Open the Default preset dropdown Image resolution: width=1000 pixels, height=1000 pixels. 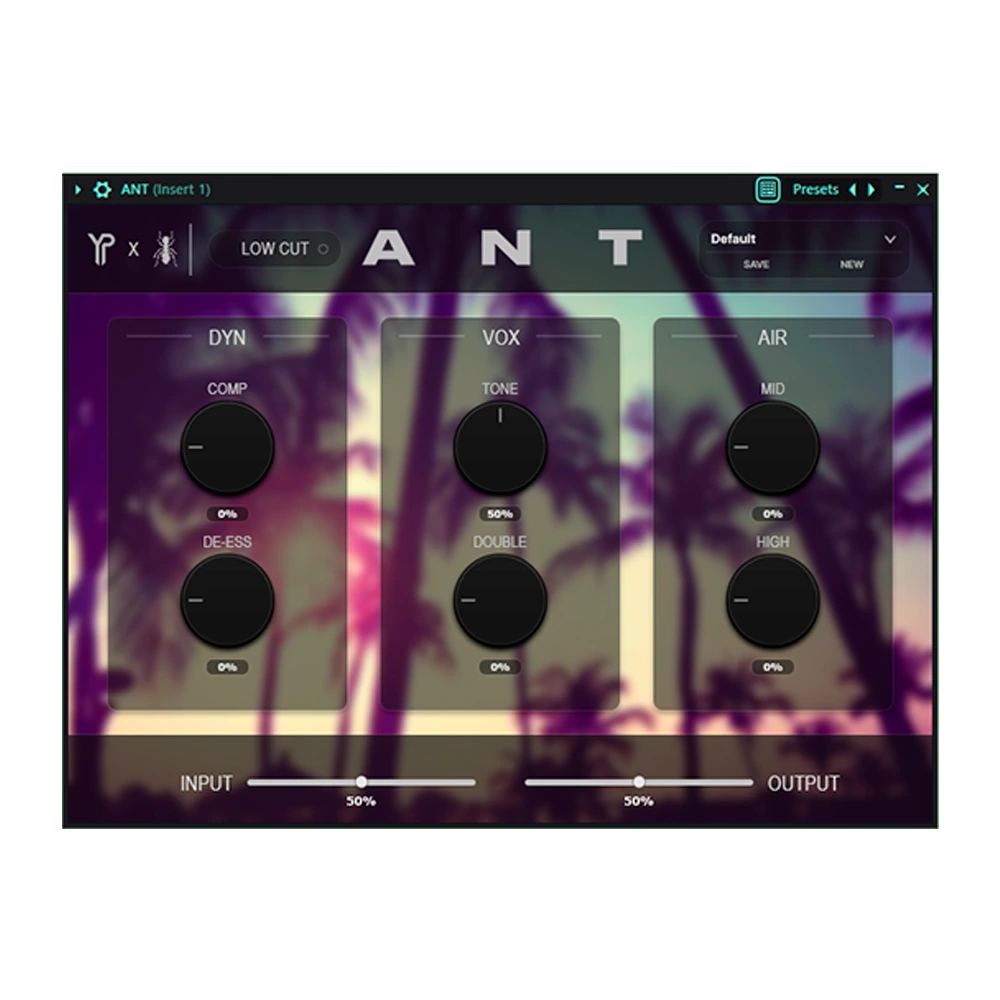click(804, 239)
